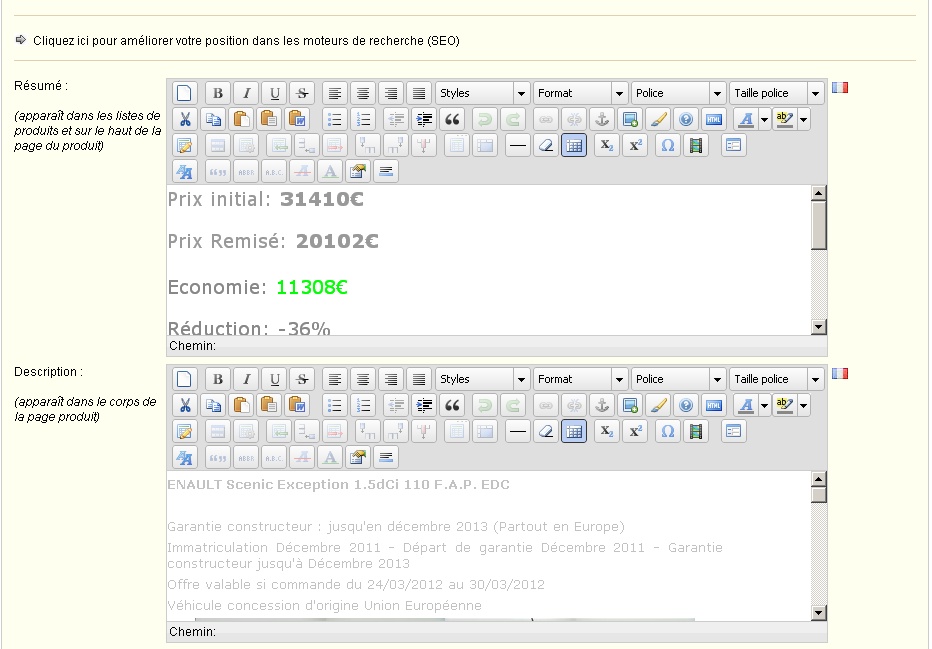Click scroll-down arrow of Description editor
Image resolution: width=932 pixels, height=649 pixels.
coord(818,613)
